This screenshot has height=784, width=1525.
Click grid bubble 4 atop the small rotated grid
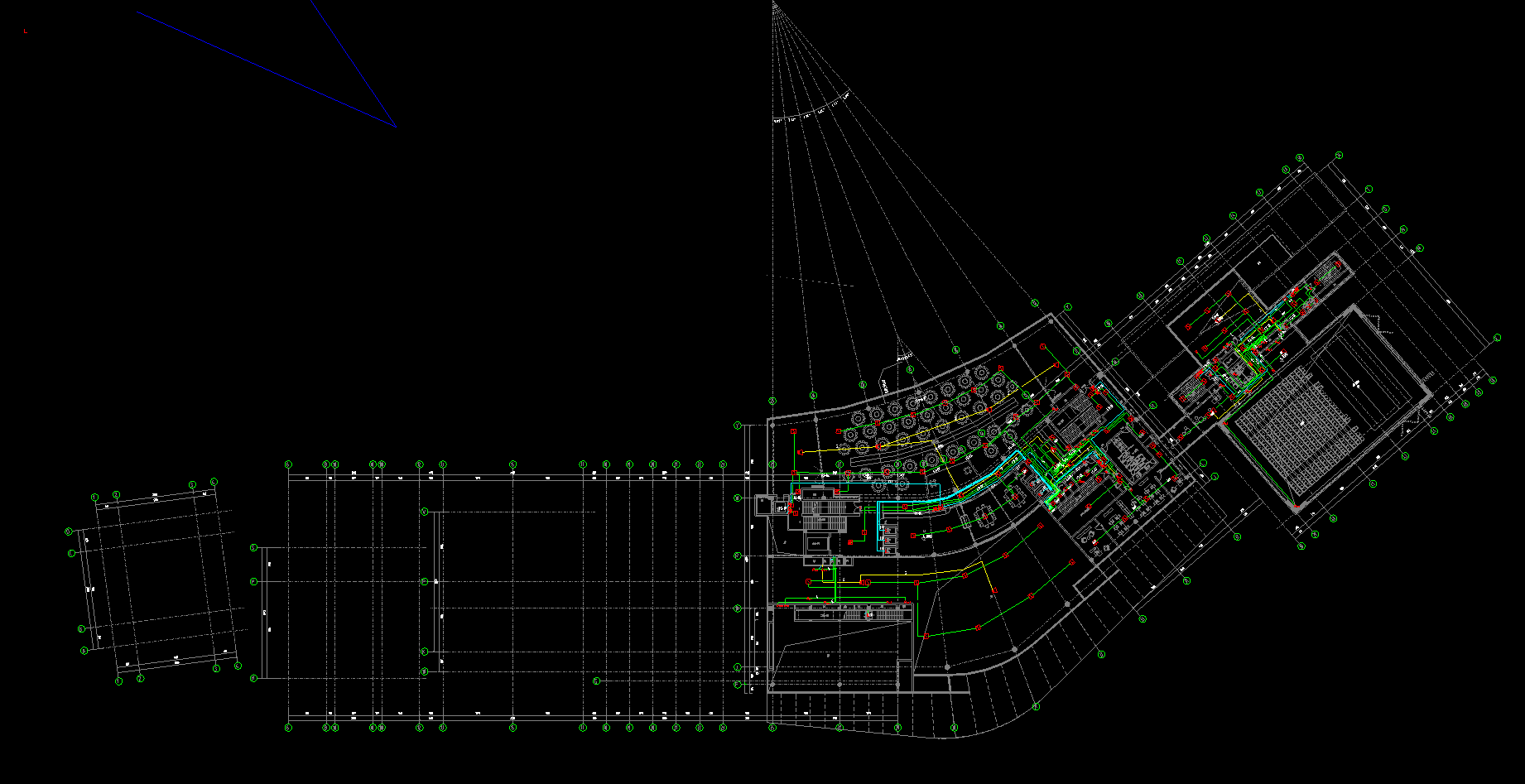tap(214, 482)
